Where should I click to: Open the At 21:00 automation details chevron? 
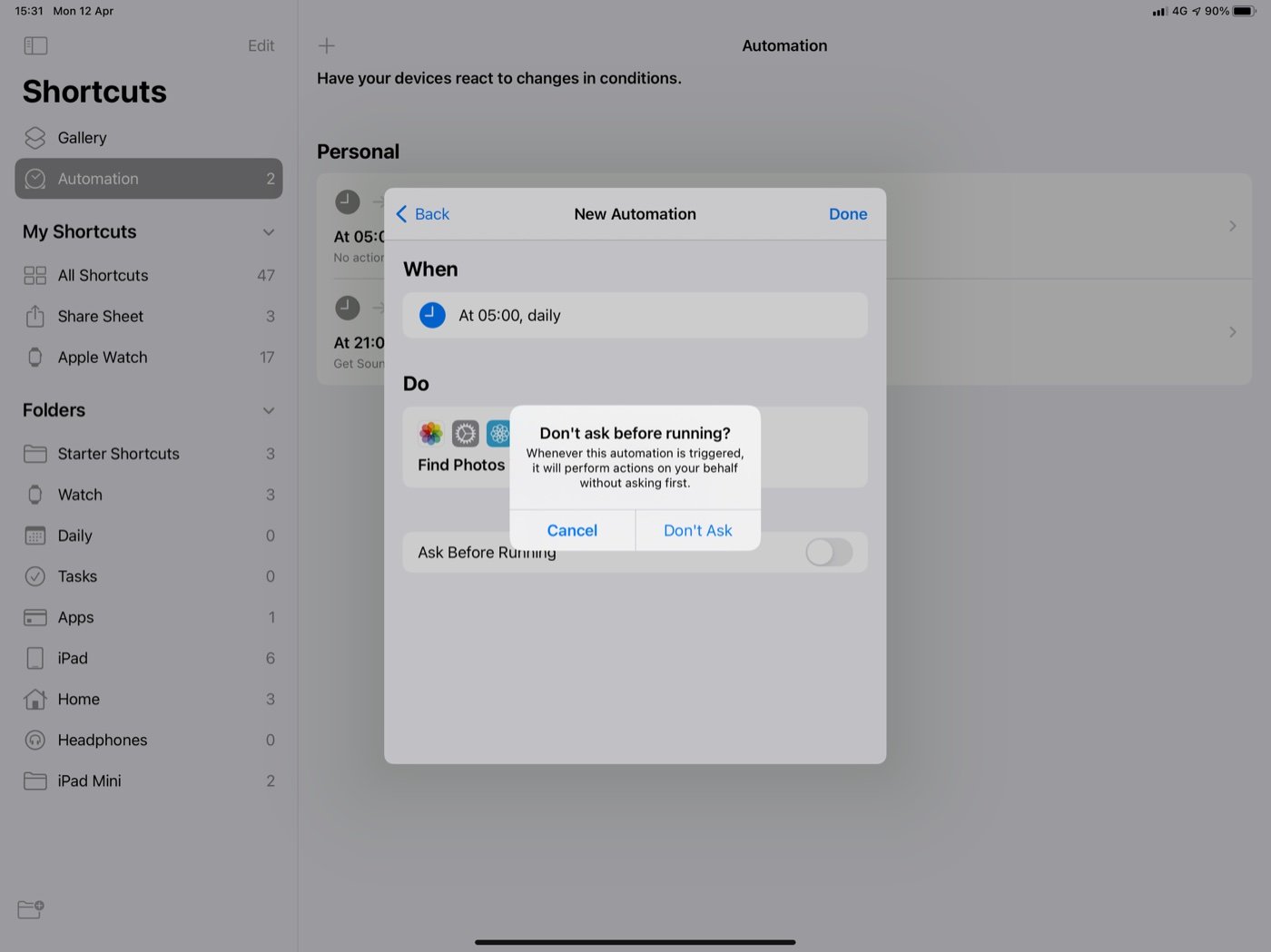(x=1232, y=331)
